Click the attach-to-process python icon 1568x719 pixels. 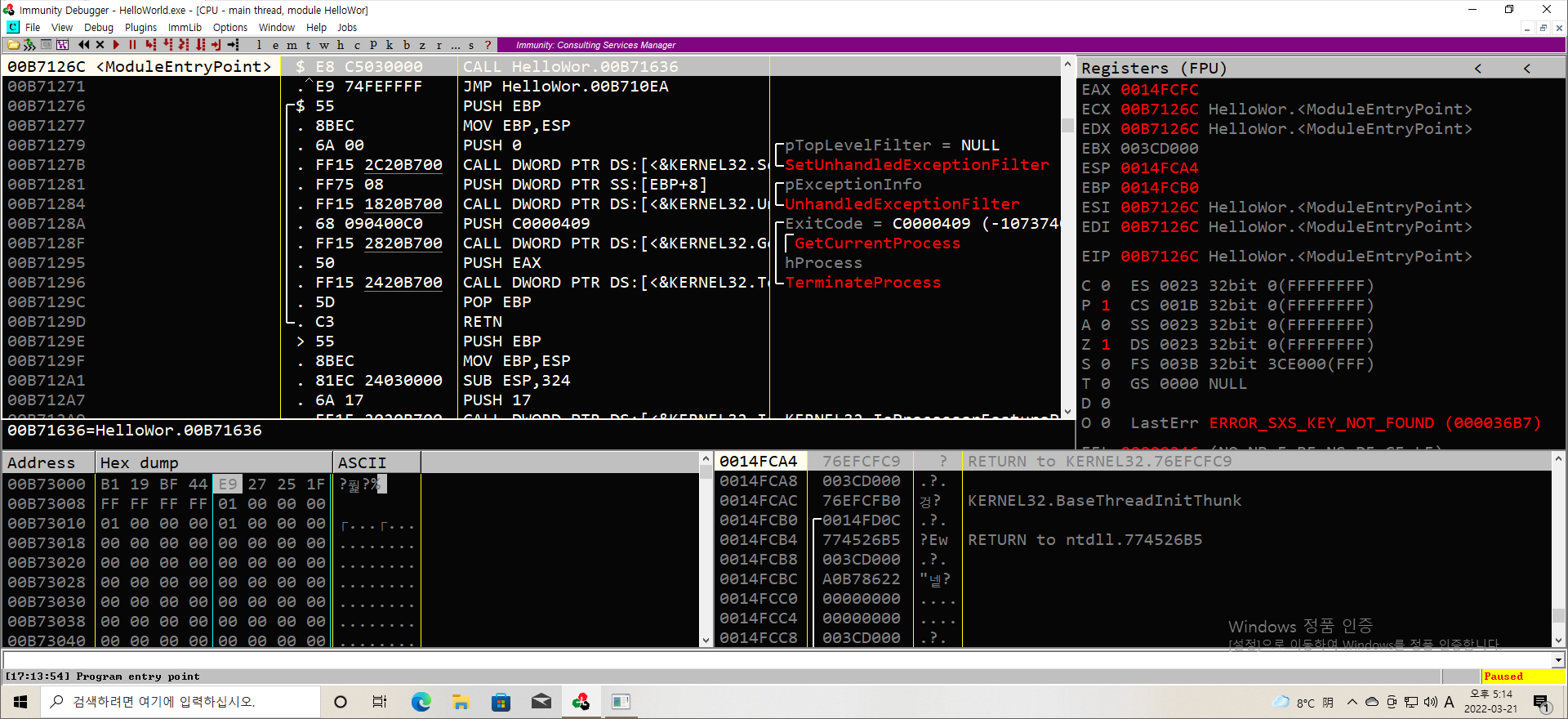(x=29, y=45)
